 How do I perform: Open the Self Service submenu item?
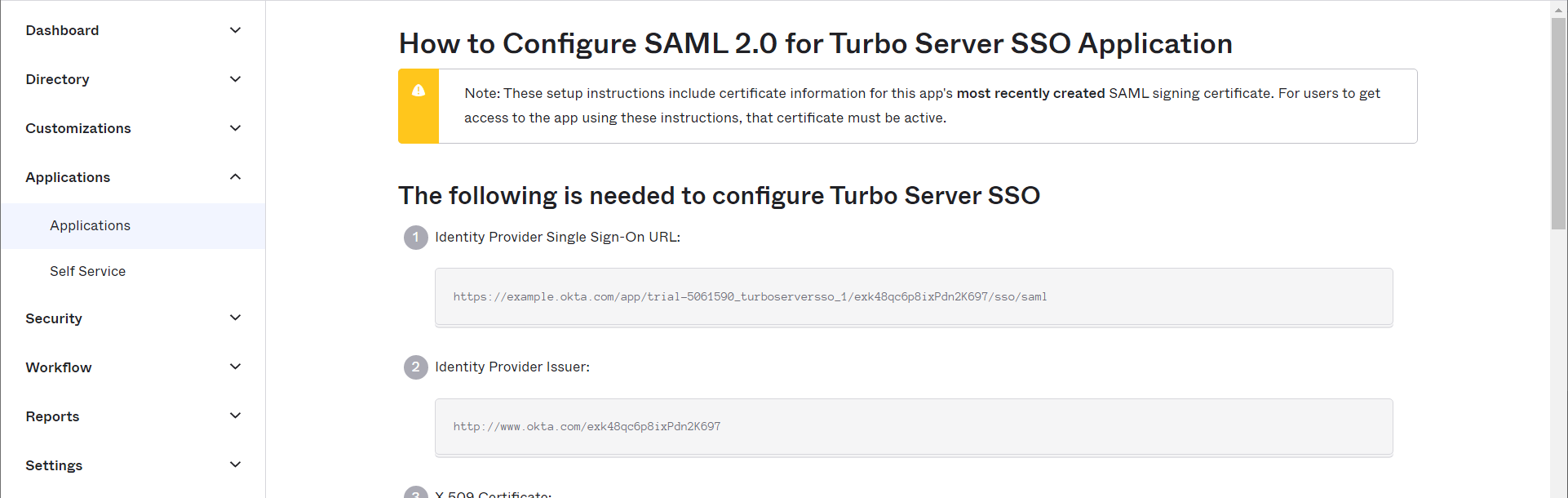(87, 272)
